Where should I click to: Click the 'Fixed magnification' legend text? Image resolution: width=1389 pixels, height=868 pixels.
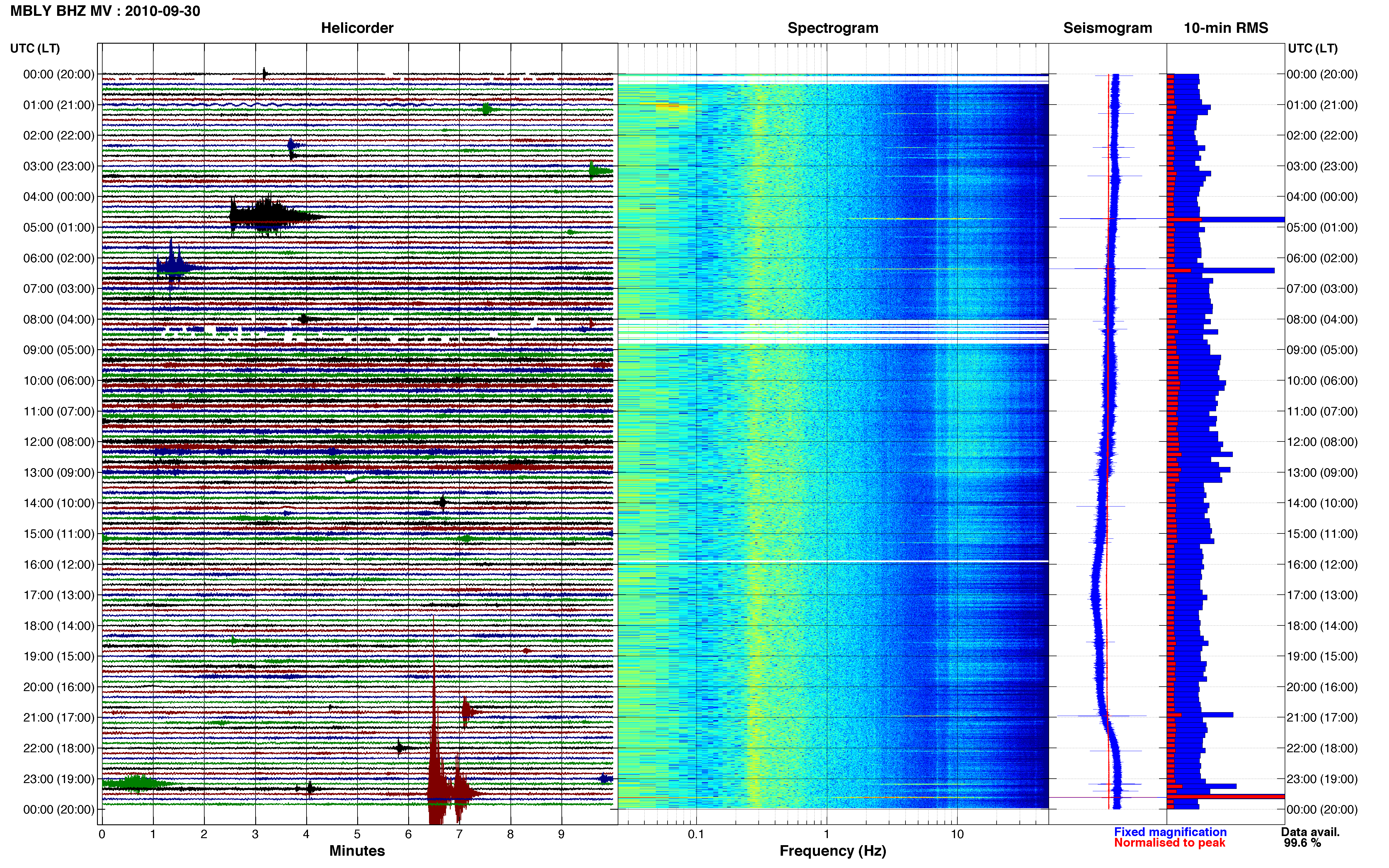(x=1170, y=832)
